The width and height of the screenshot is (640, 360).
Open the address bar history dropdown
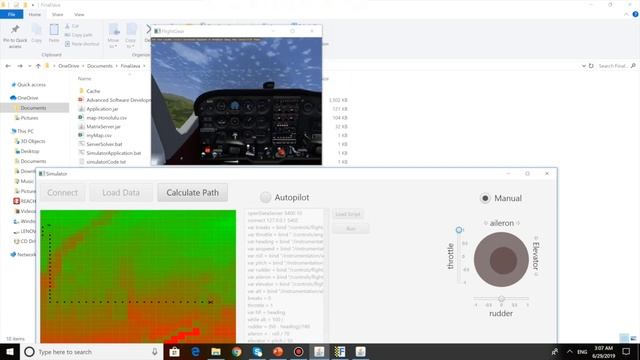(584, 66)
